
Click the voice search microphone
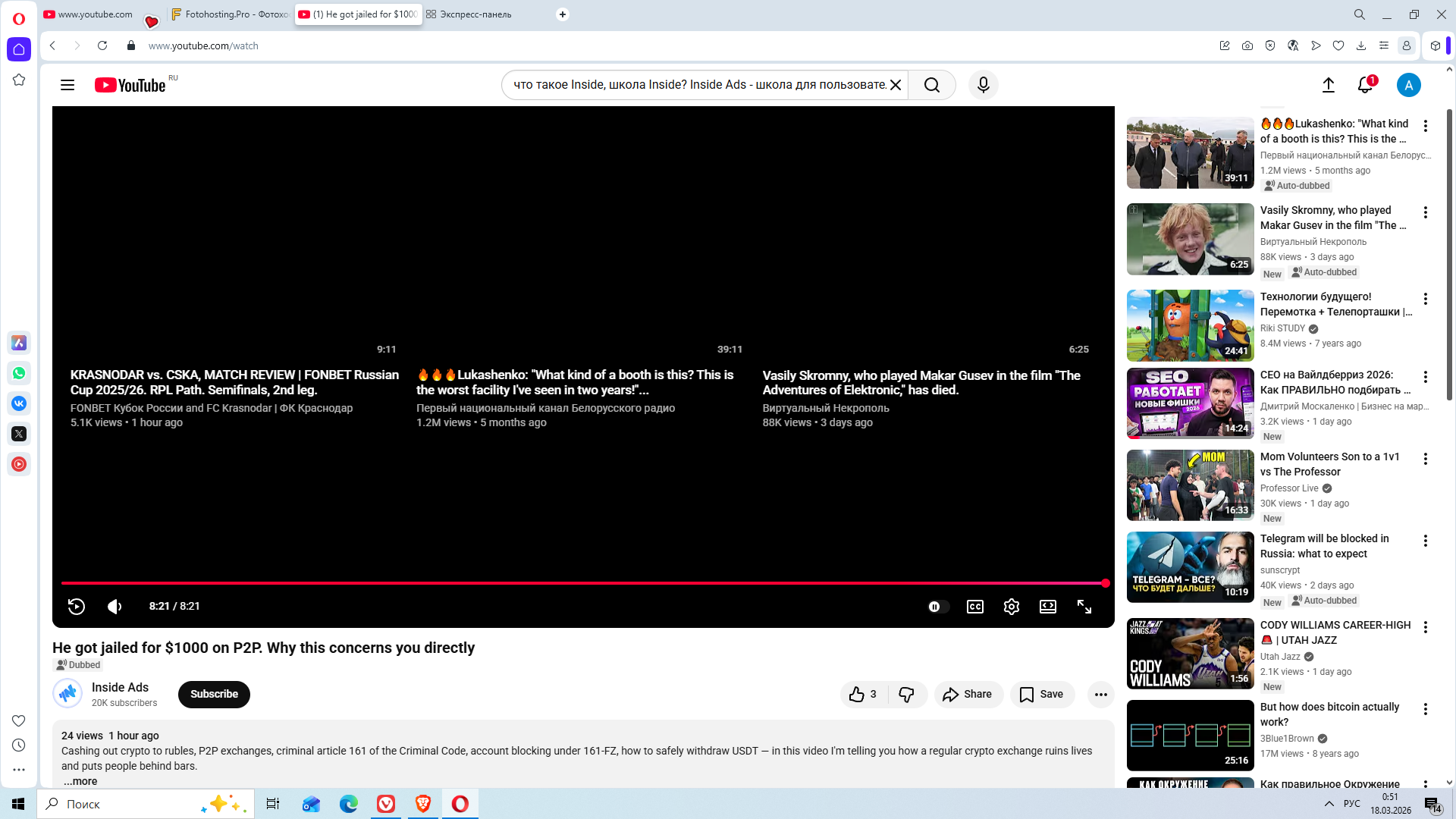984,85
